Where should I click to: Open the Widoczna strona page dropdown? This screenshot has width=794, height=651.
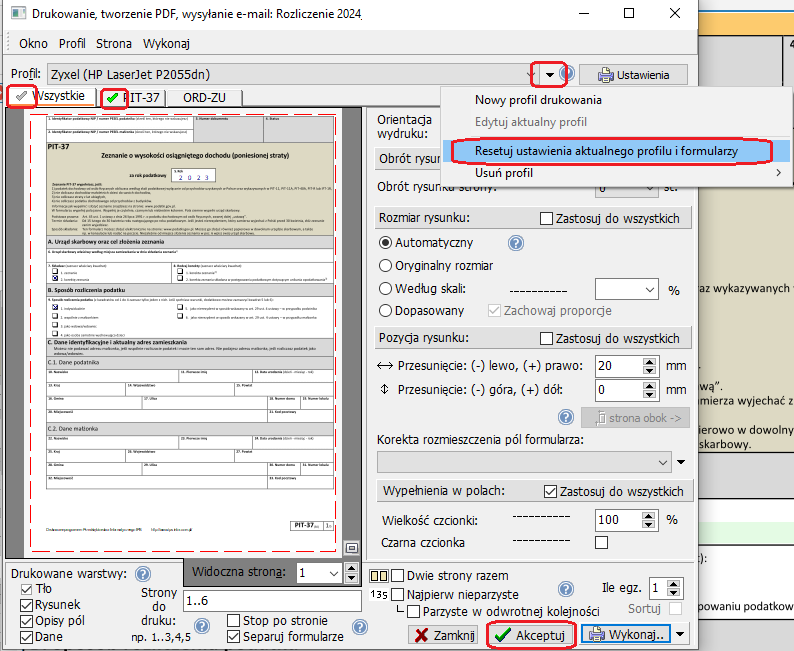click(332, 573)
